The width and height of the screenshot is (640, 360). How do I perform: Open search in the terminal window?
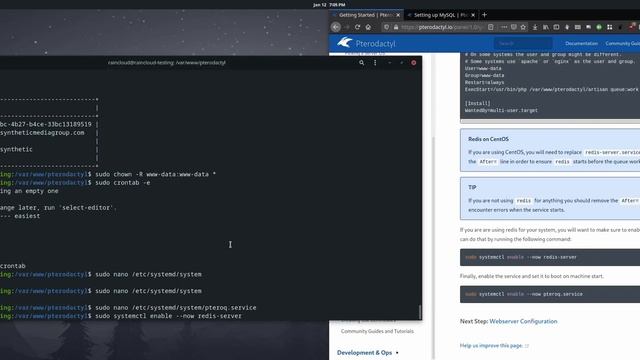pos(361,63)
